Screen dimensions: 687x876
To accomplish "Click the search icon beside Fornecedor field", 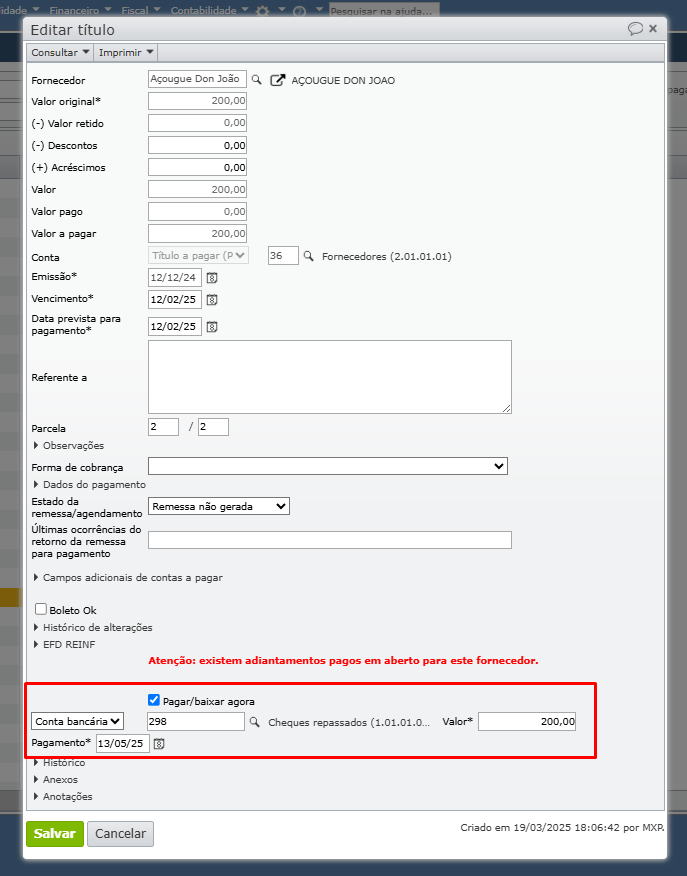I will coord(256,80).
